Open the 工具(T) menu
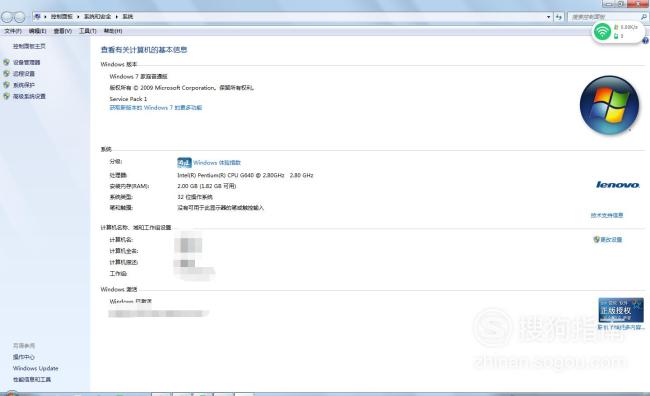The image size is (650, 396). pos(87,31)
